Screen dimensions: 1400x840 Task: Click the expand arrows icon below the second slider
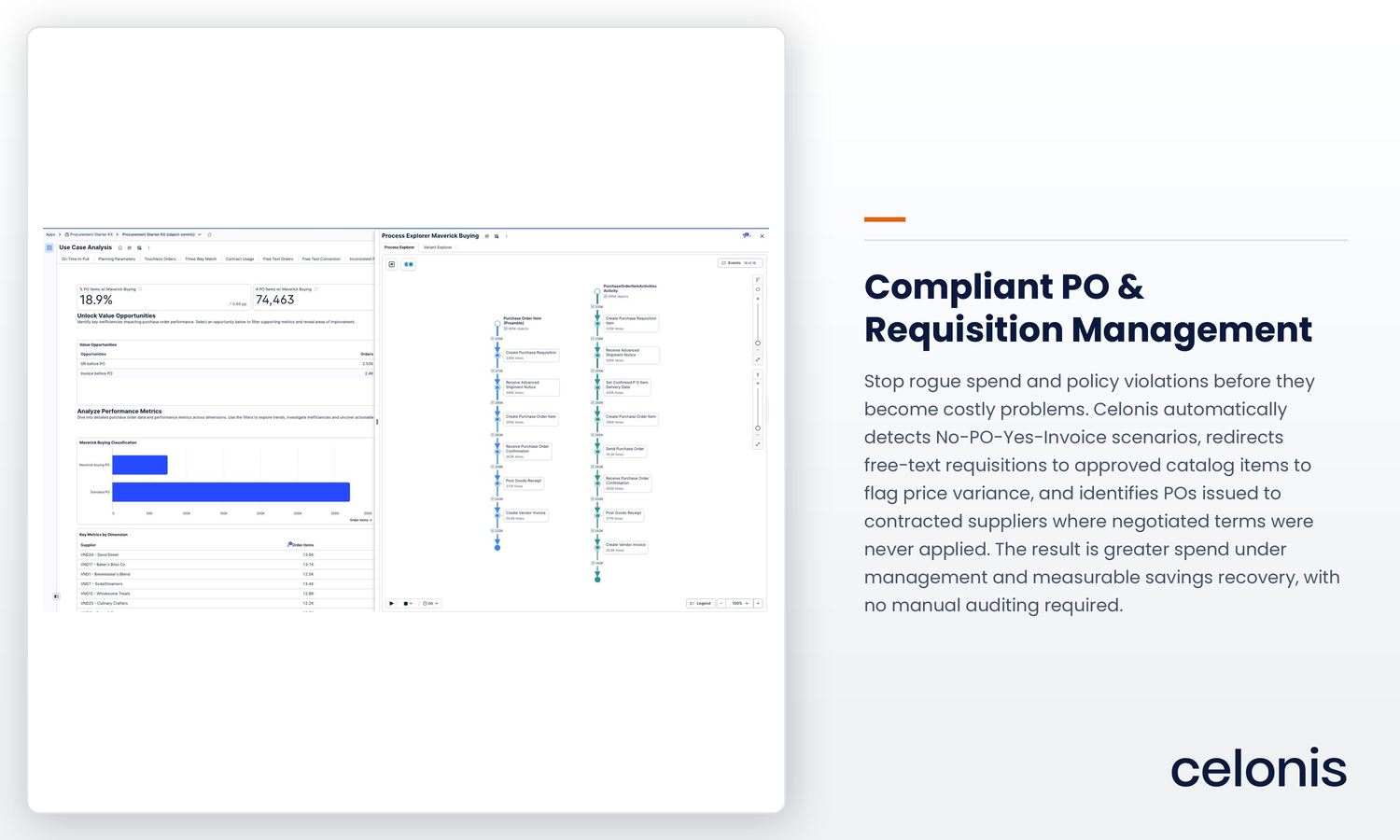point(758,444)
